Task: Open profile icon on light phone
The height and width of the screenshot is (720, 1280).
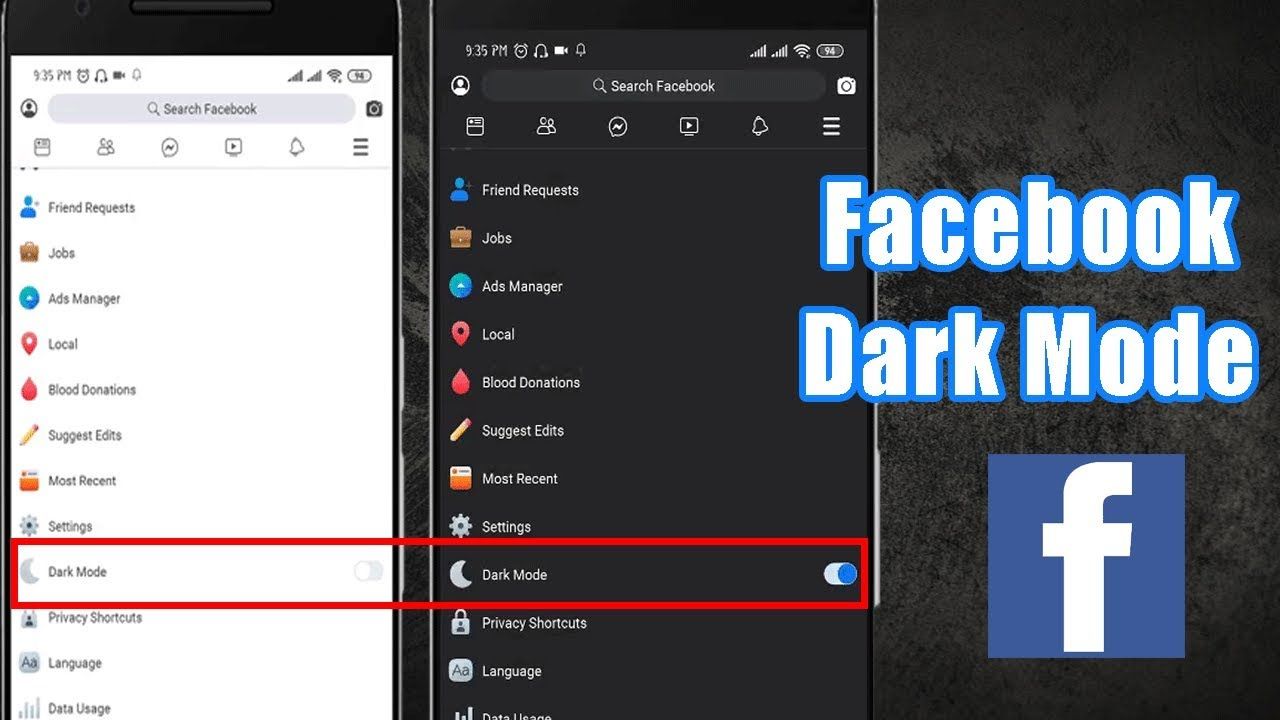Action: tap(29, 108)
